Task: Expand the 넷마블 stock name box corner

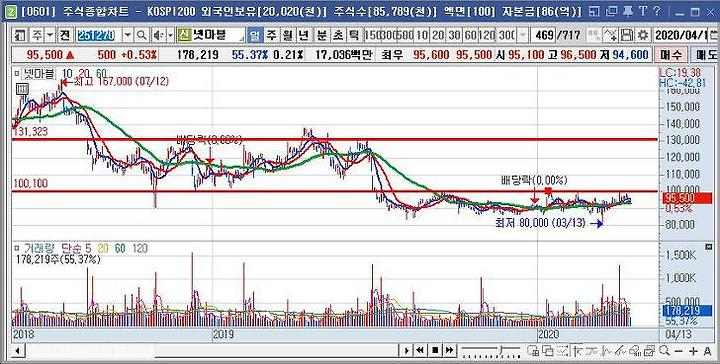Action: click(241, 39)
